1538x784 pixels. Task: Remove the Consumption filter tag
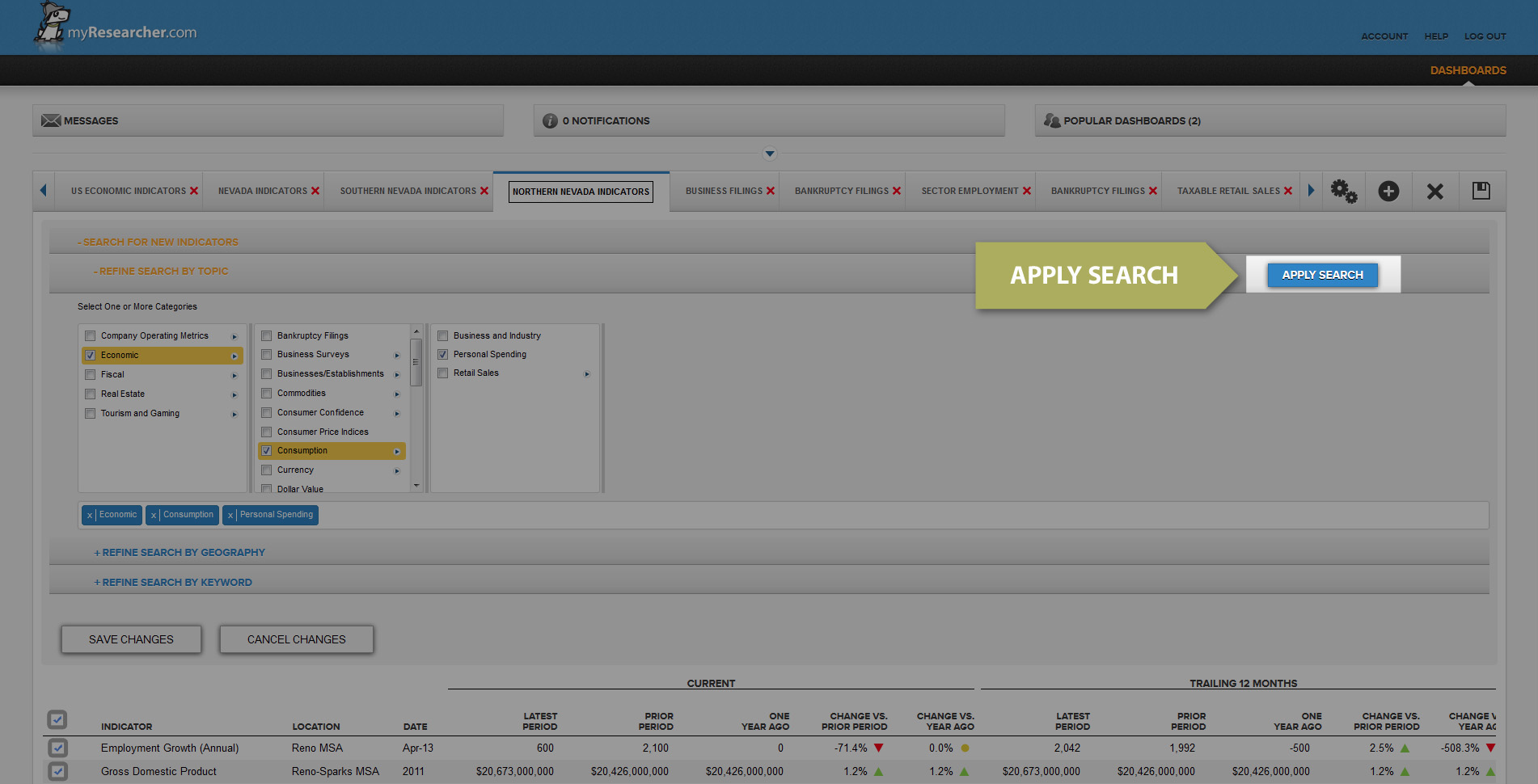(154, 516)
